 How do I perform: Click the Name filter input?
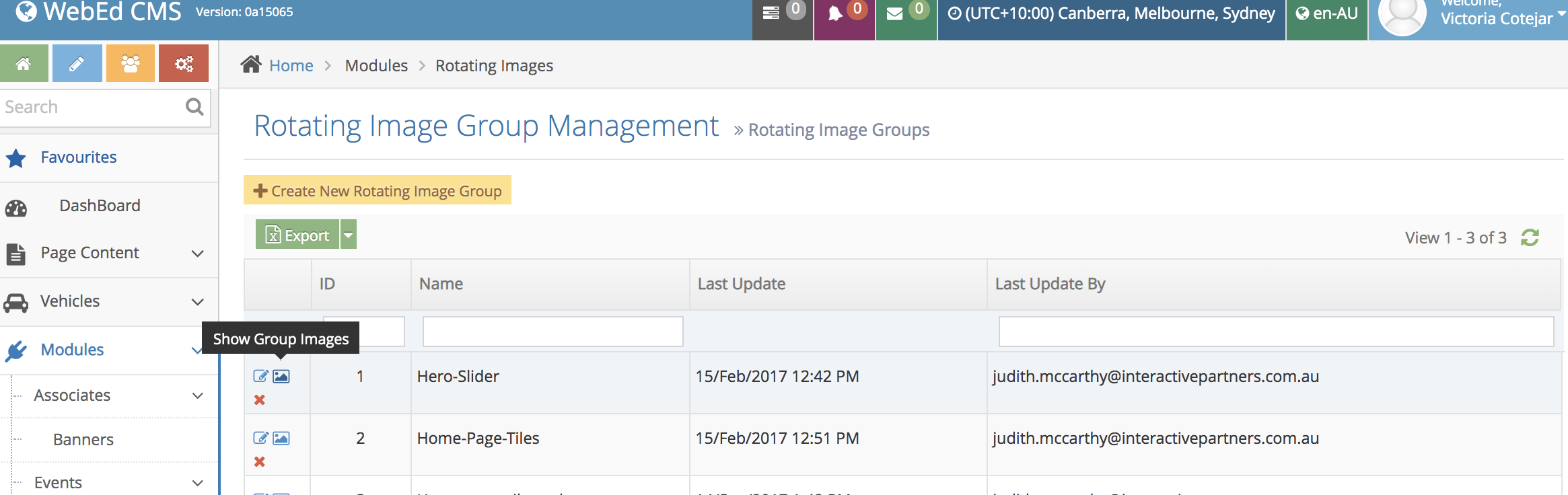point(553,332)
